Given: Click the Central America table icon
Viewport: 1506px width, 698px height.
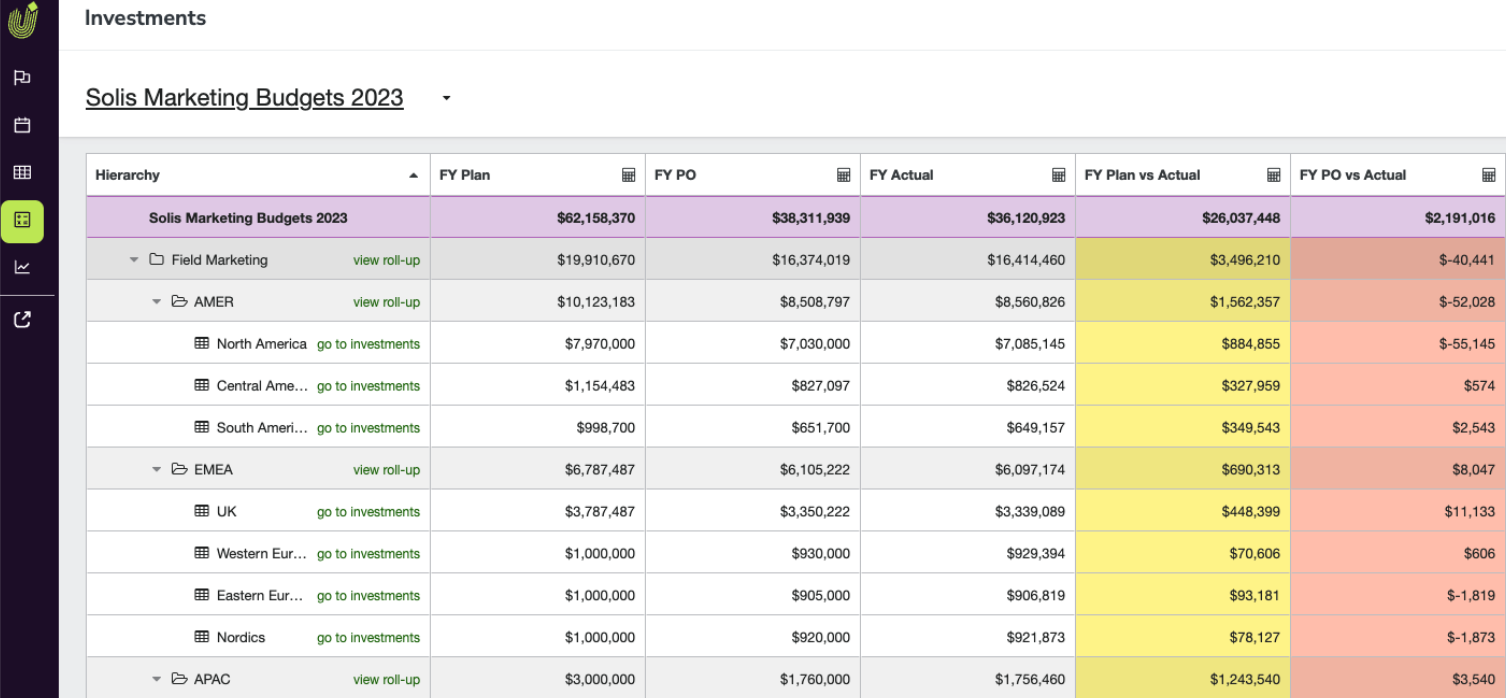Looking at the screenshot, I should [x=202, y=385].
